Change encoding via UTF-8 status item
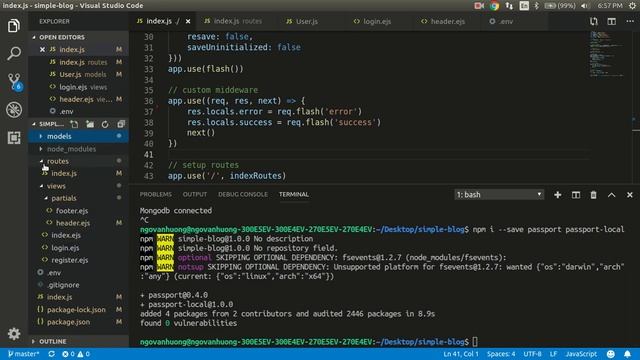This screenshot has height=360, width=640. [532, 354]
